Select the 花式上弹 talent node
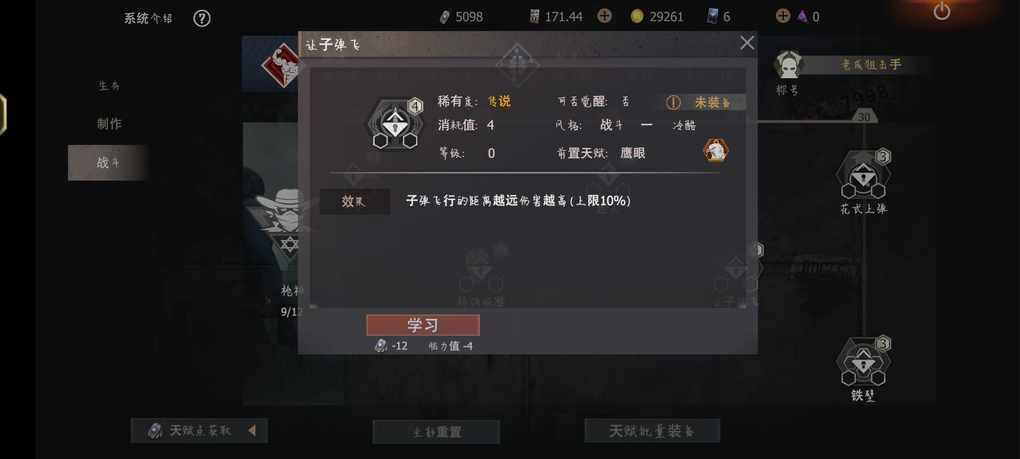Viewport: 1020px width, 459px height. click(x=863, y=181)
